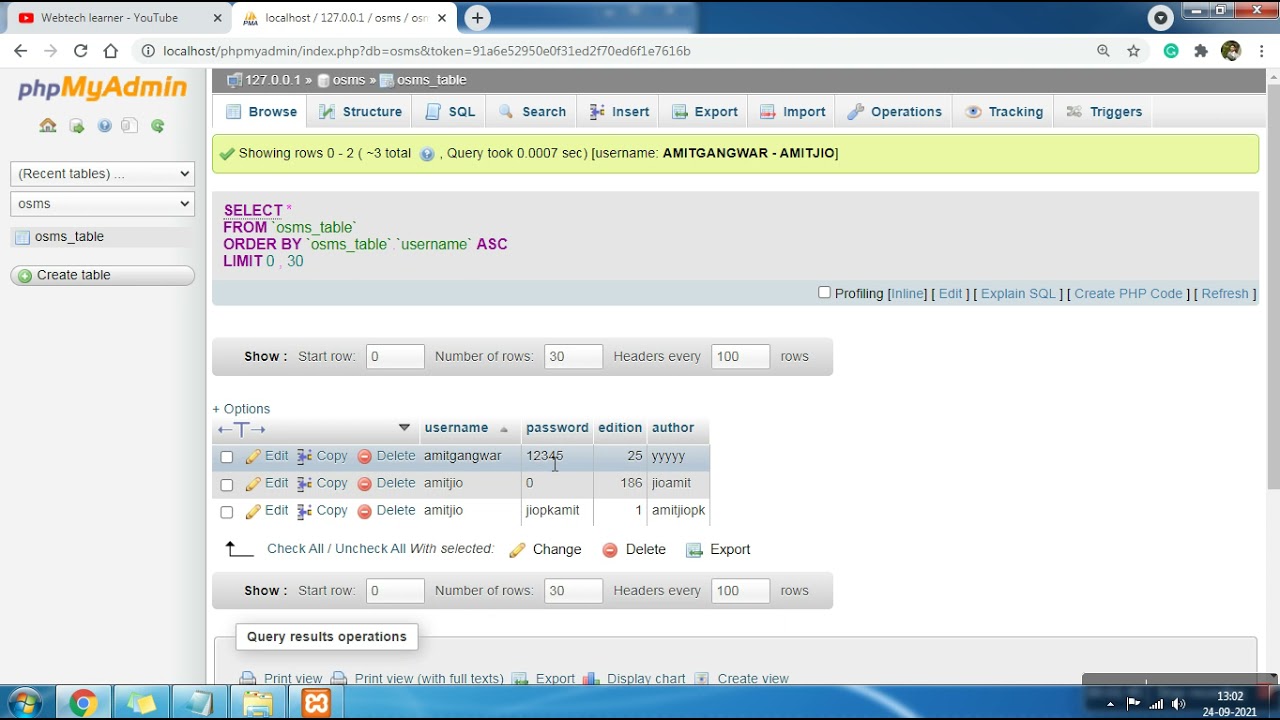The height and width of the screenshot is (720, 1280).
Task: Go to the Insert tab
Action: 620,112
